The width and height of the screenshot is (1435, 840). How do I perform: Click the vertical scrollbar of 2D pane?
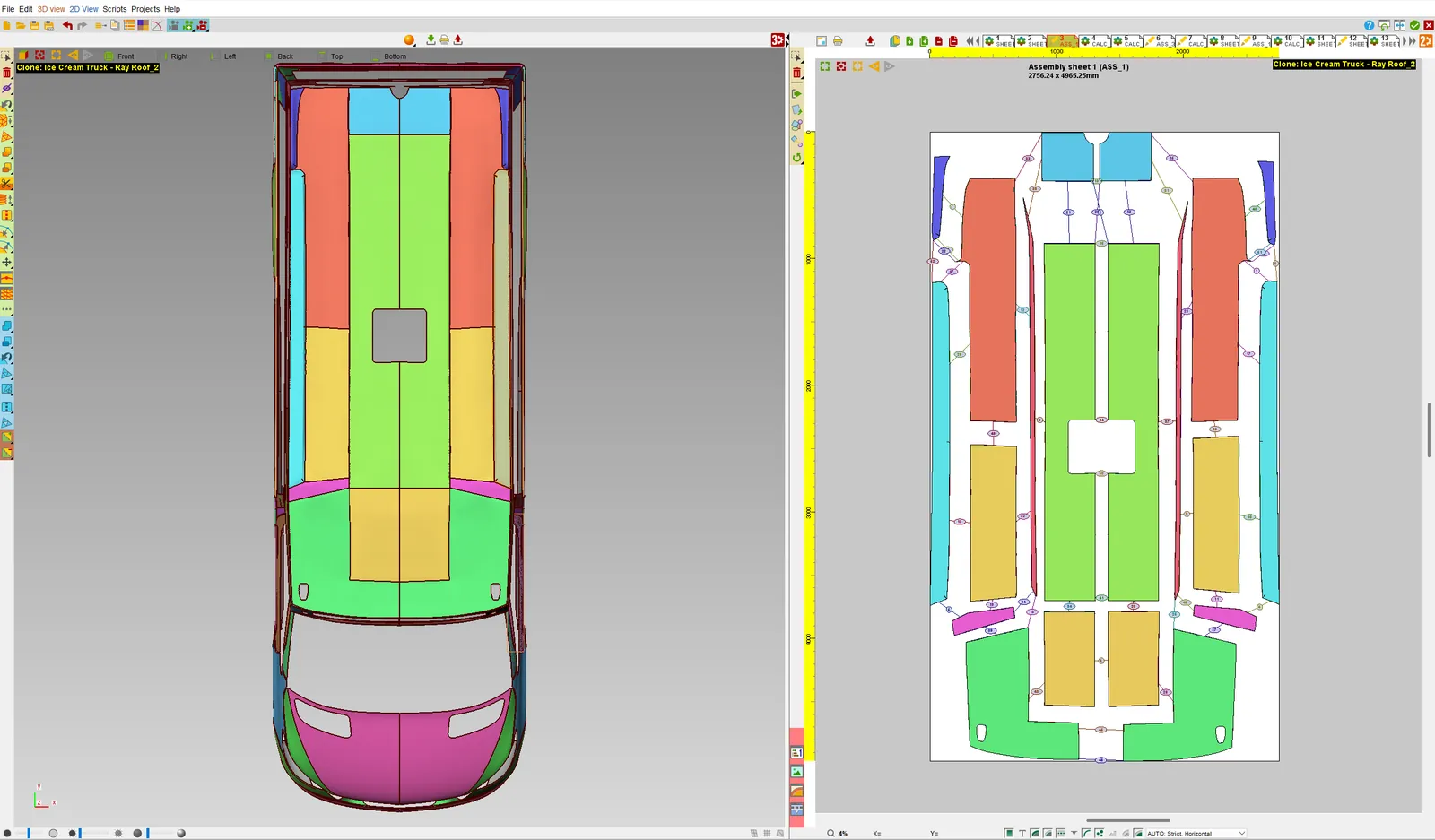coord(1429,430)
